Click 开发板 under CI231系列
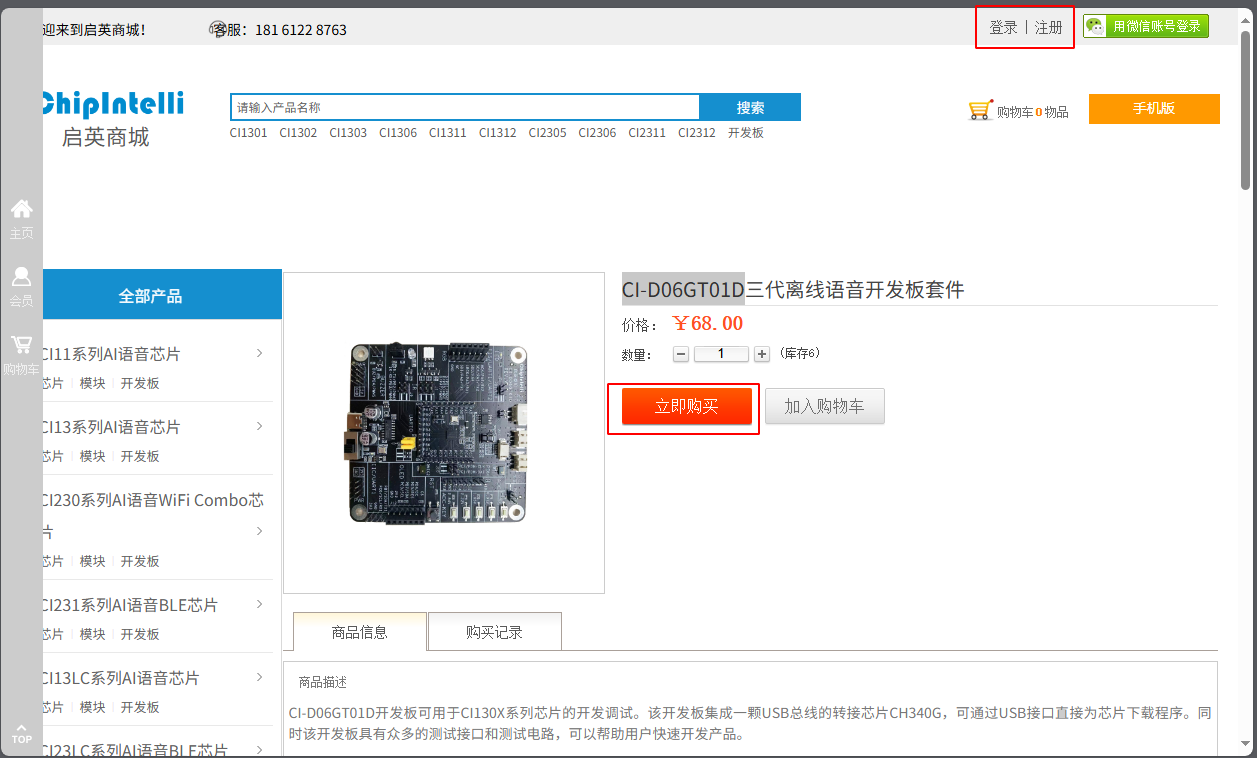 (140, 634)
